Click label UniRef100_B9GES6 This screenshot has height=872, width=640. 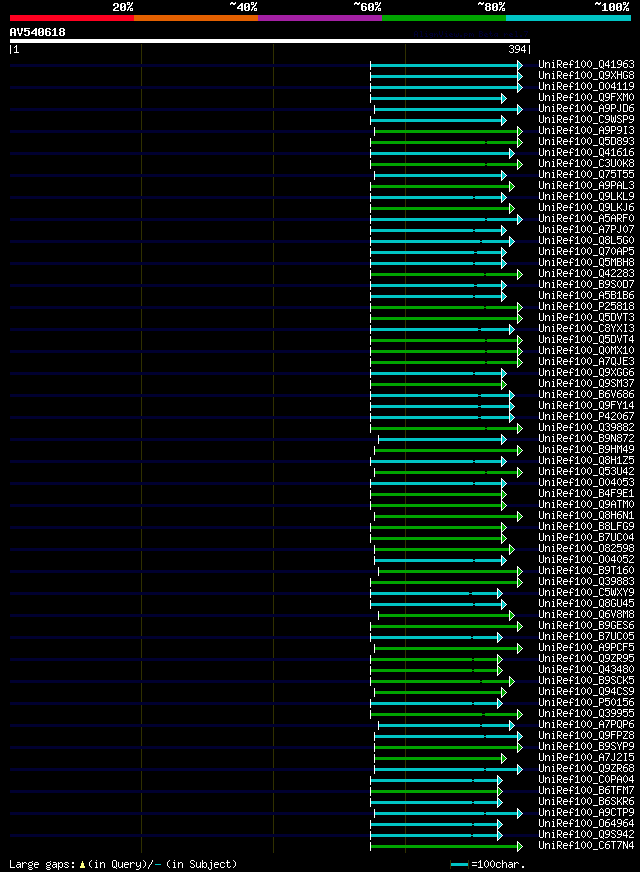point(586,626)
